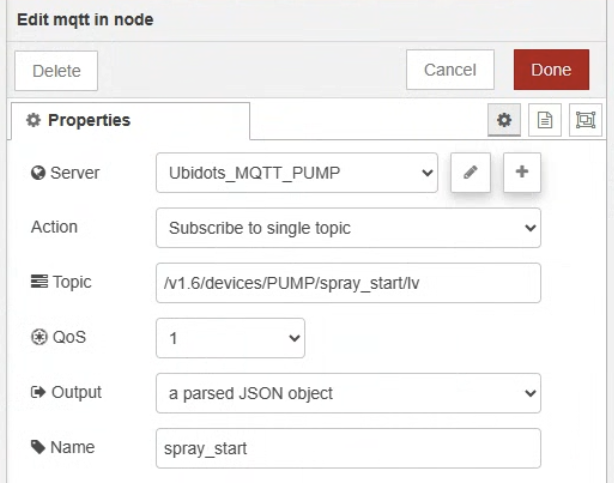Image resolution: width=614 pixels, height=483 pixels.
Task: Open node appearance settings icon
Action: coord(585,120)
